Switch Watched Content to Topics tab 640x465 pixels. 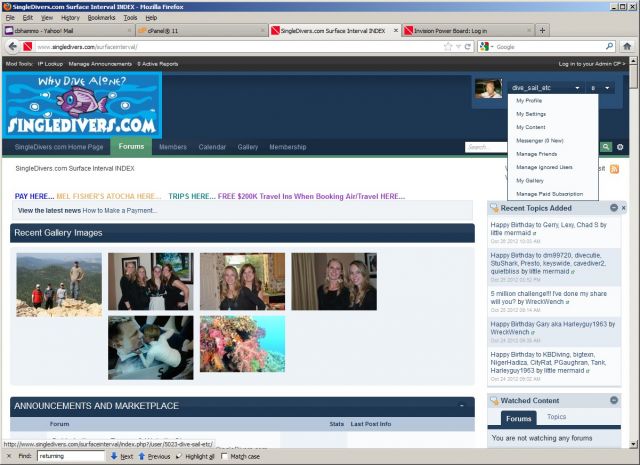click(x=556, y=417)
